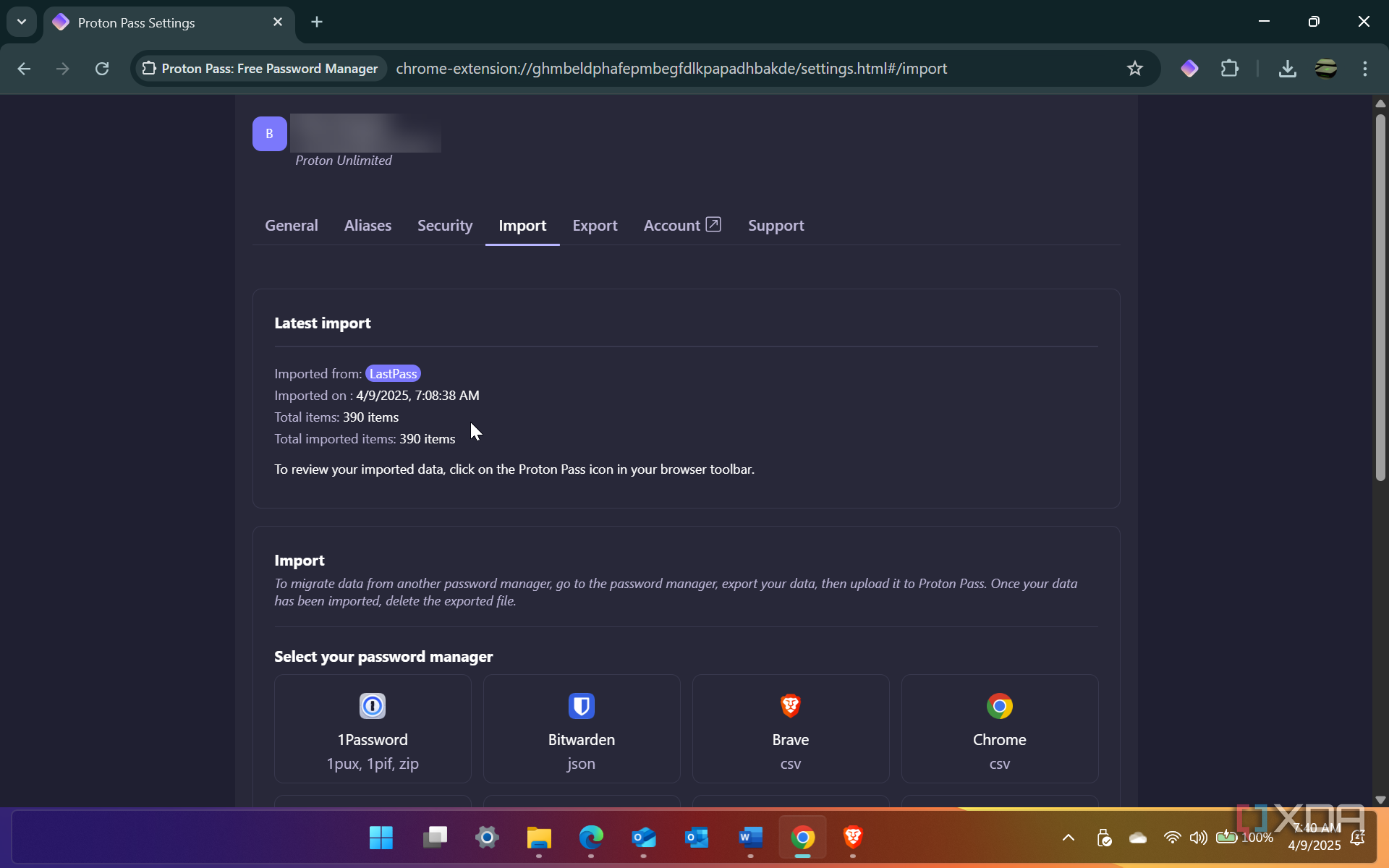
Task: Click the address bar URL
Action: 671,69
